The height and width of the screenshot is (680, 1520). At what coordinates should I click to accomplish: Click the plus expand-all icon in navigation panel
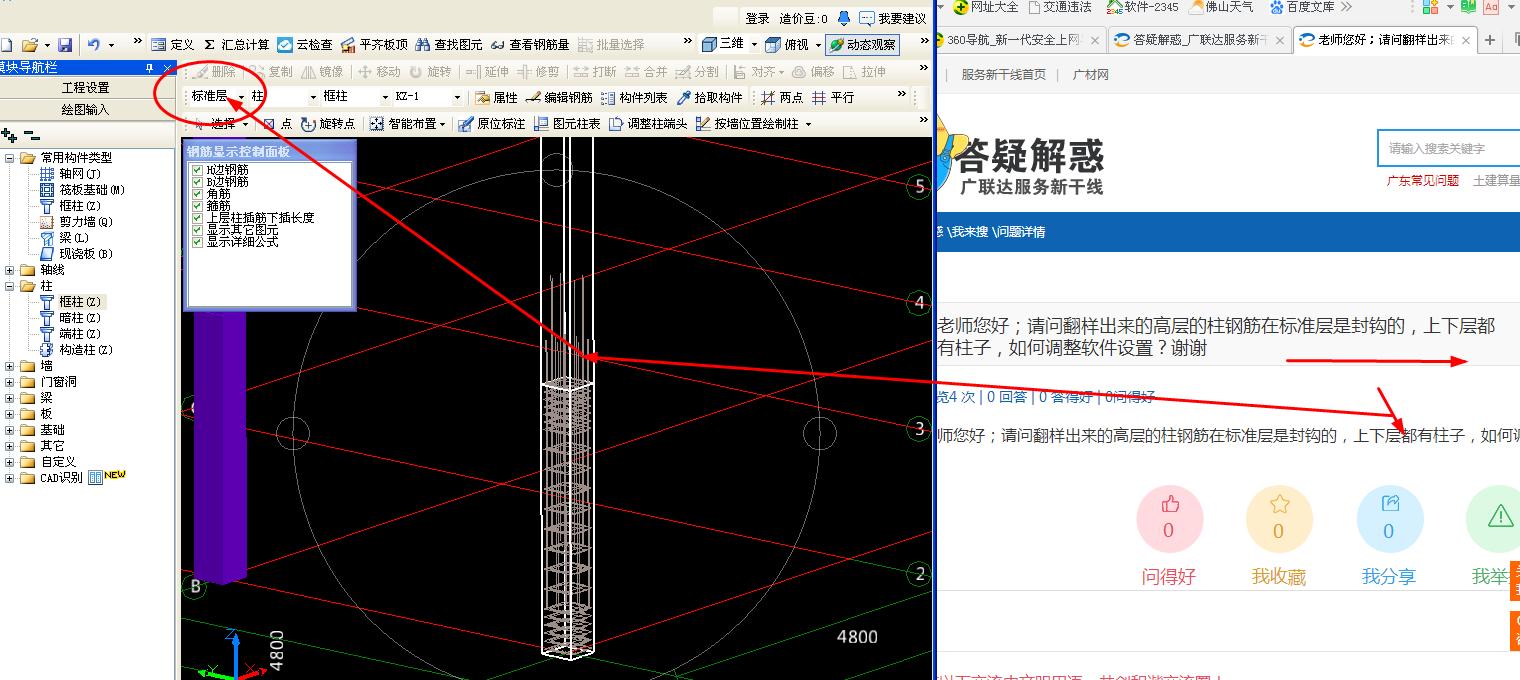coord(9,135)
